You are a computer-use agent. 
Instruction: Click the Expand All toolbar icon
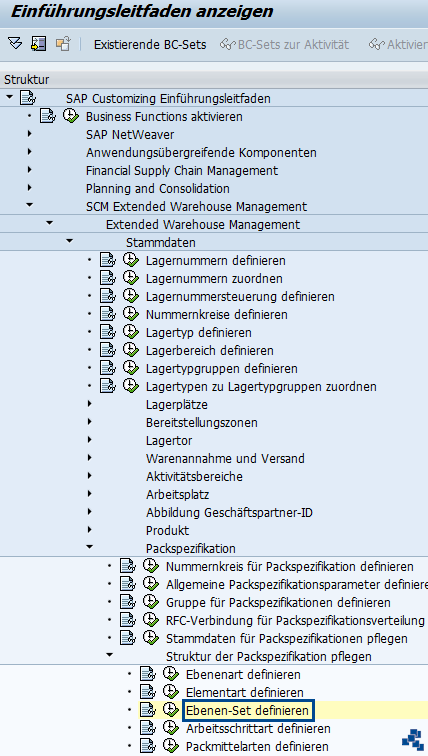(15, 44)
